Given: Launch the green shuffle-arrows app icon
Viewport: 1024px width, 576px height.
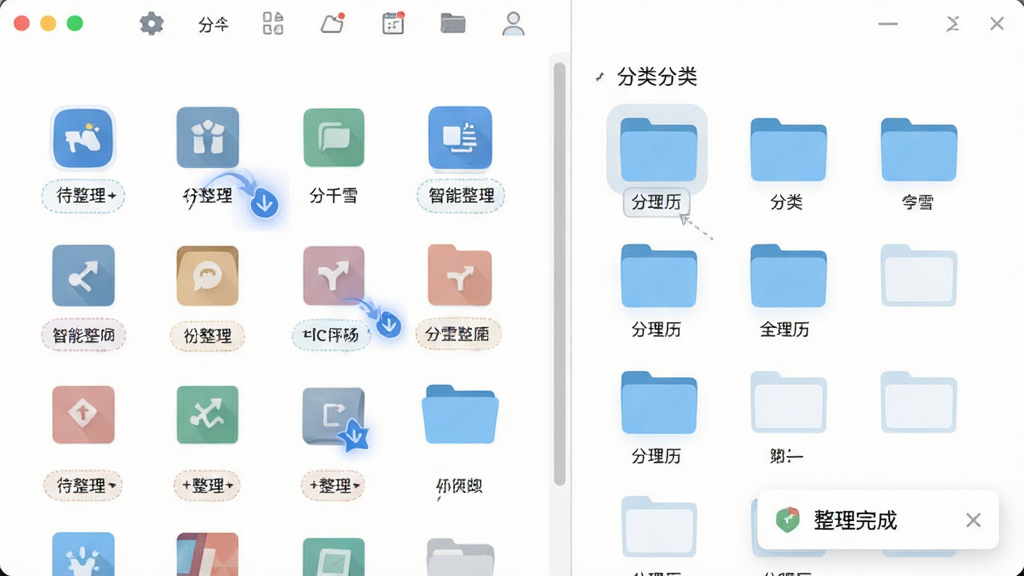Looking at the screenshot, I should pyautogui.click(x=208, y=415).
